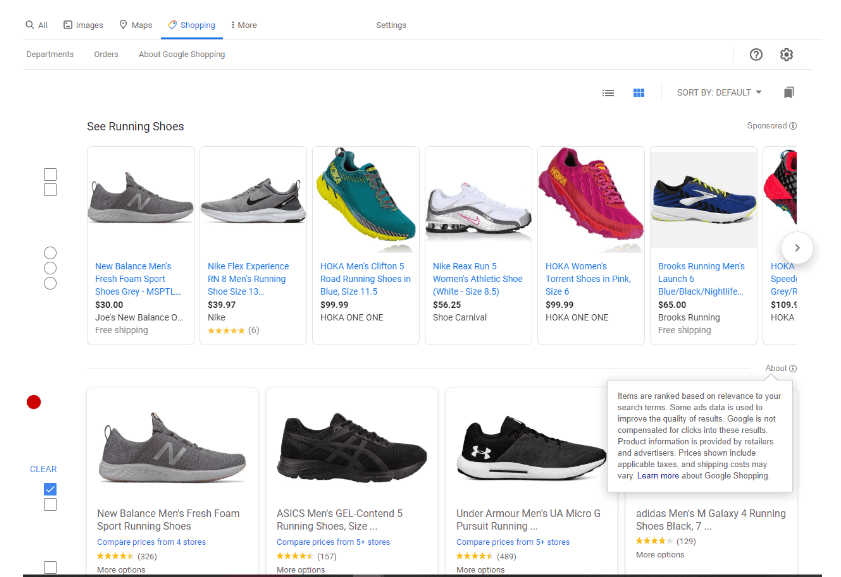Click Shoe Carnival seller name

pos(460,317)
